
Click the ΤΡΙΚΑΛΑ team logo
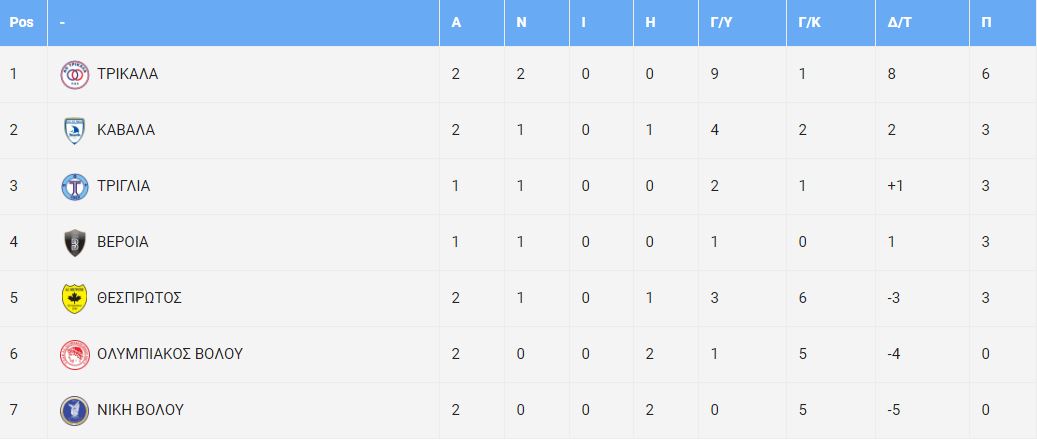tap(74, 75)
